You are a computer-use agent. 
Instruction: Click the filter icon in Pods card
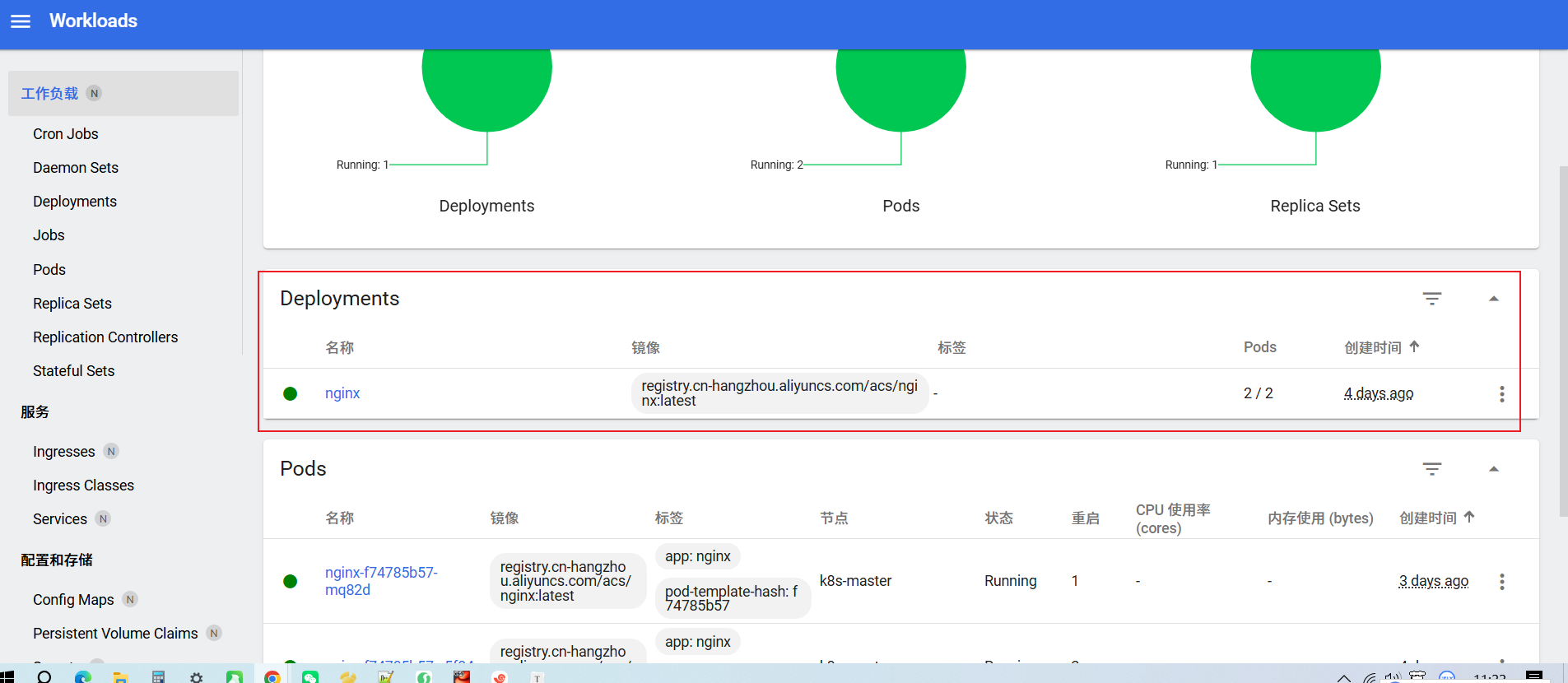click(x=1431, y=469)
